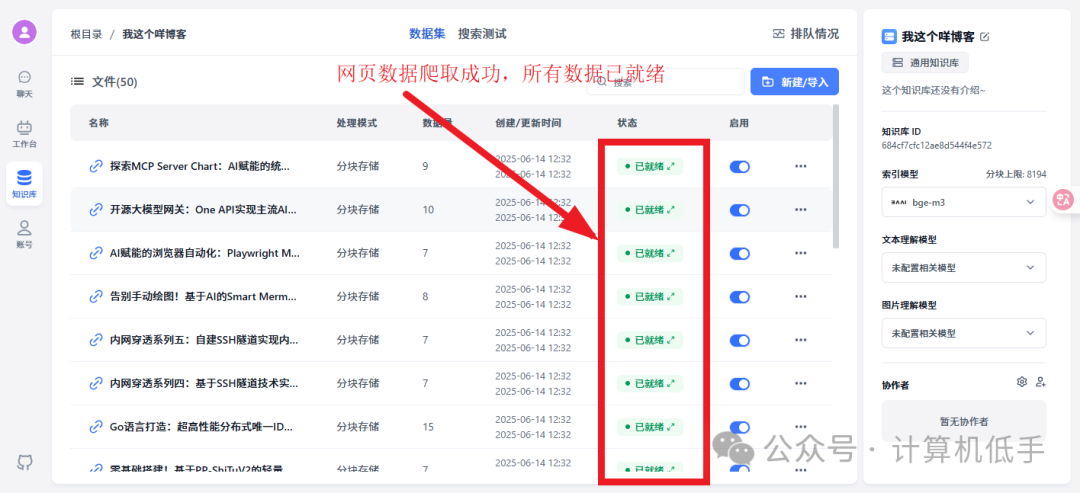The image size is (1080, 493).
Task: Click link icon of 内网穿透系列五 row
Action: click(96, 340)
